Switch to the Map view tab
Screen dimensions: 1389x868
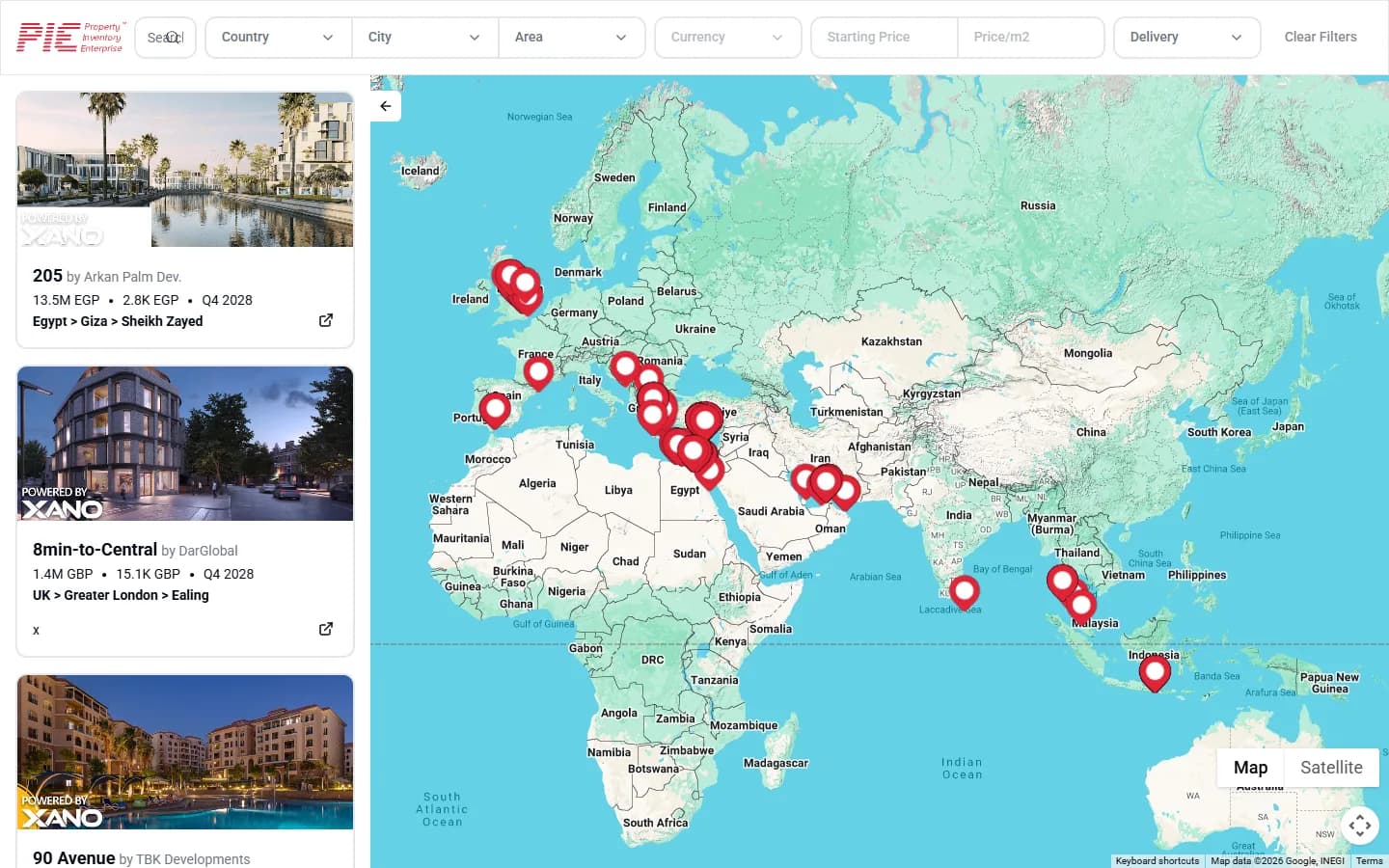click(1250, 768)
